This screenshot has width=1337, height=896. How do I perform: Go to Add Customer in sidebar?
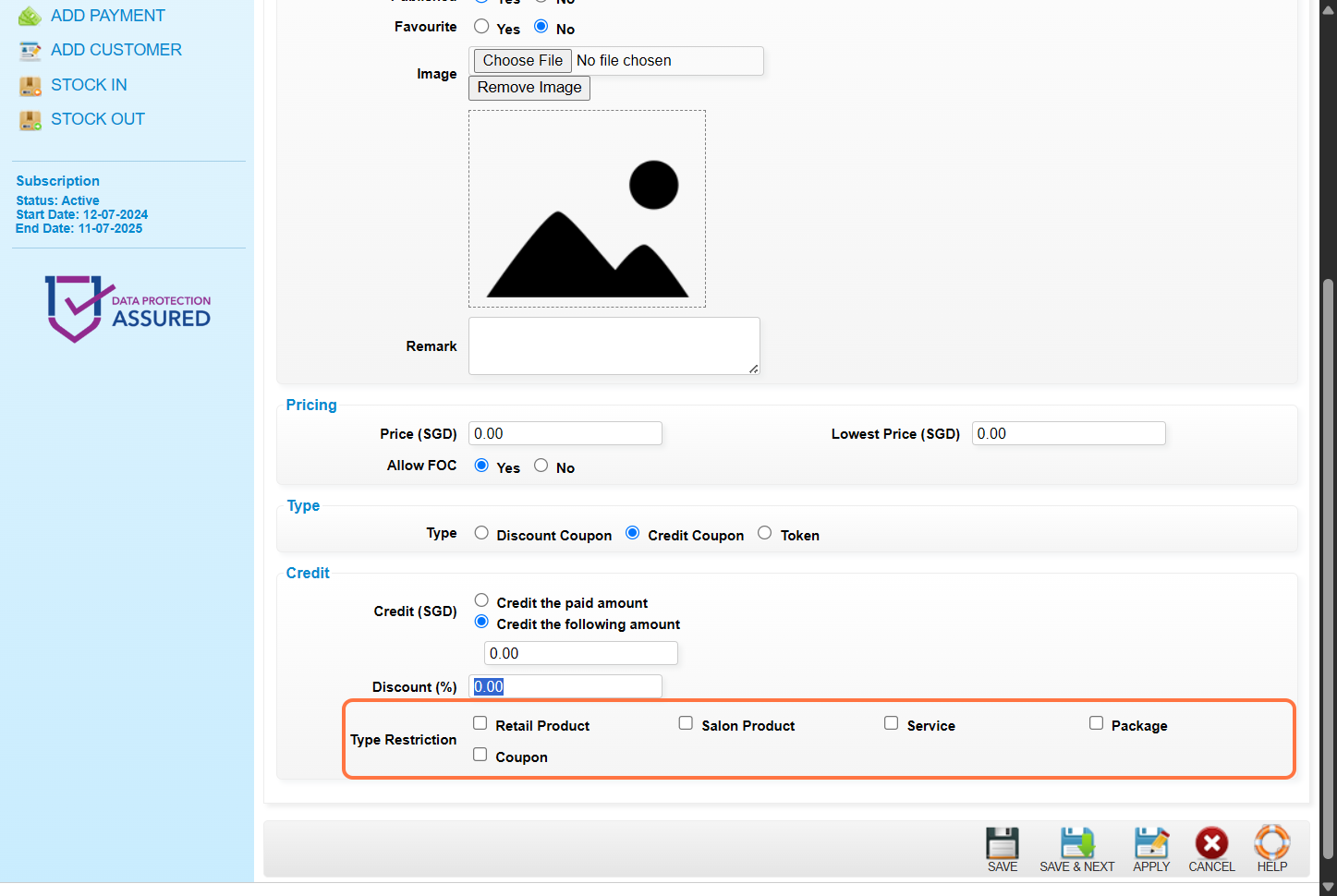click(x=115, y=50)
